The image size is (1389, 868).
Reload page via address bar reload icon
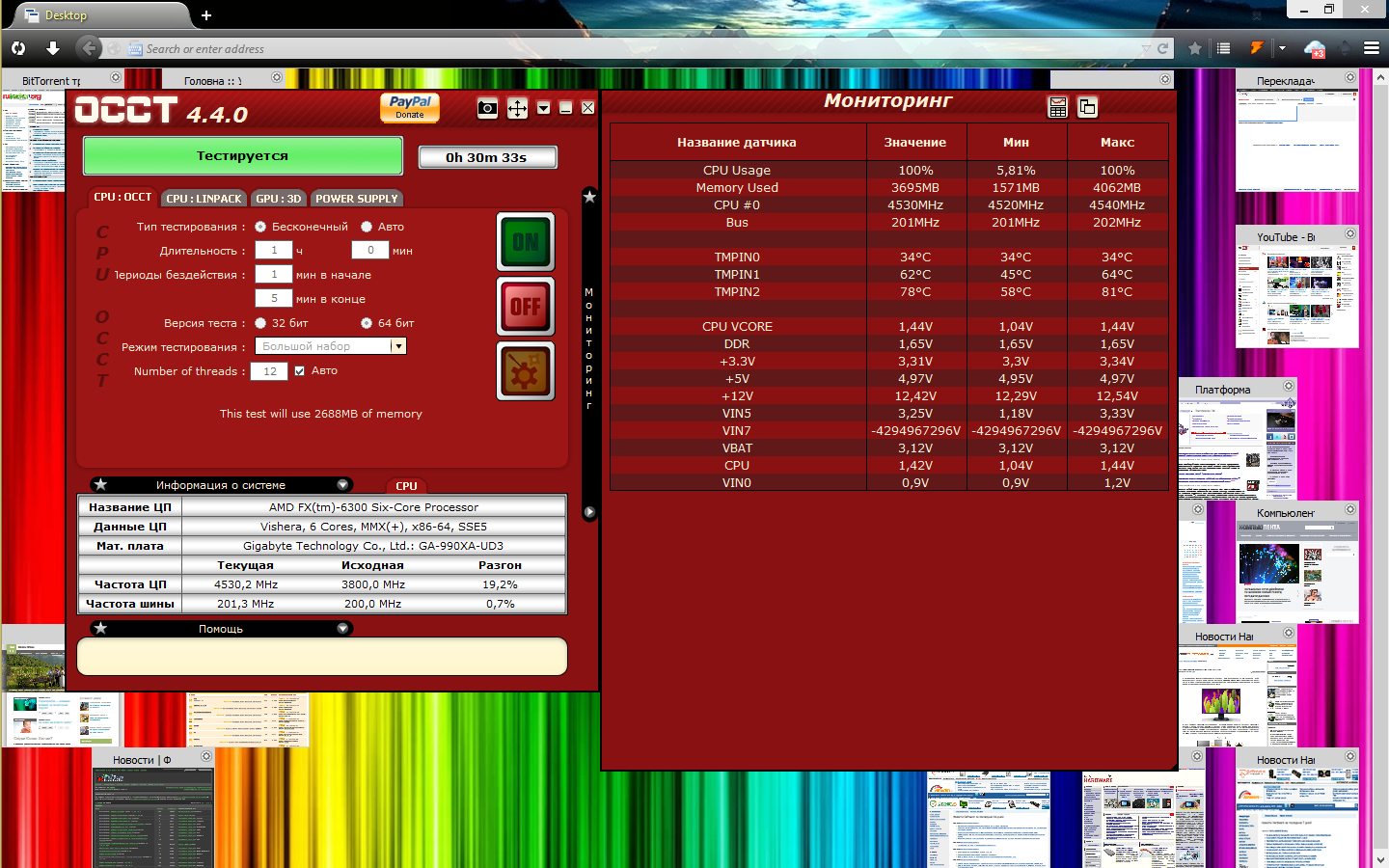[x=1163, y=48]
